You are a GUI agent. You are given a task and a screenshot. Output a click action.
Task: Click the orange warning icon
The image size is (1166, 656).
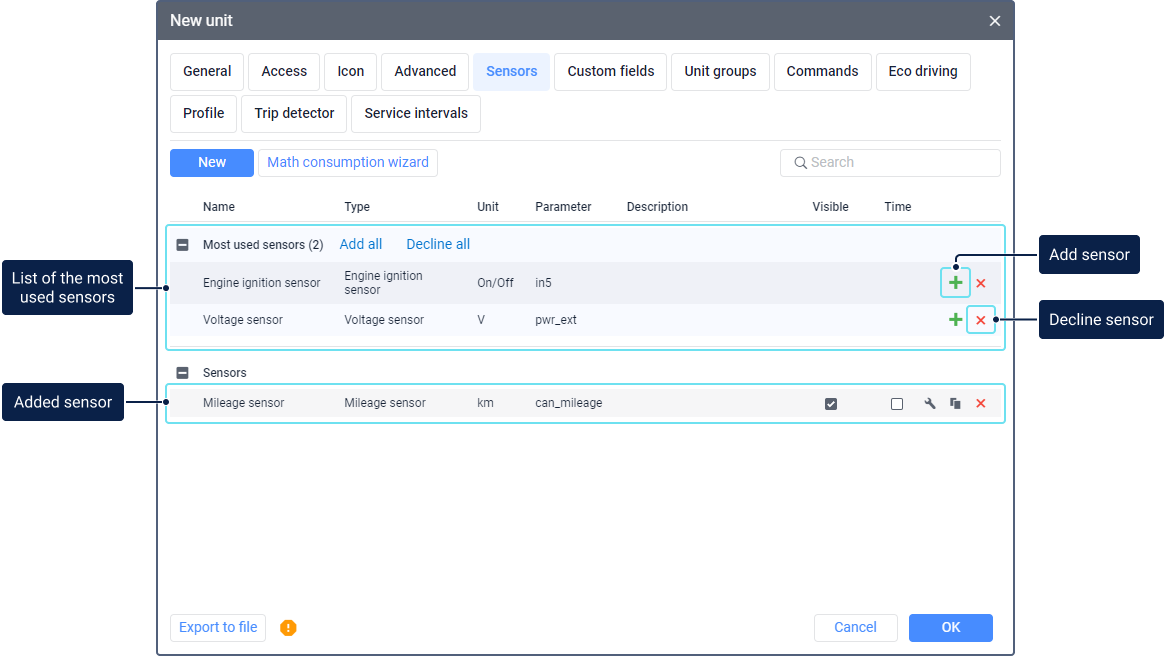tap(288, 628)
